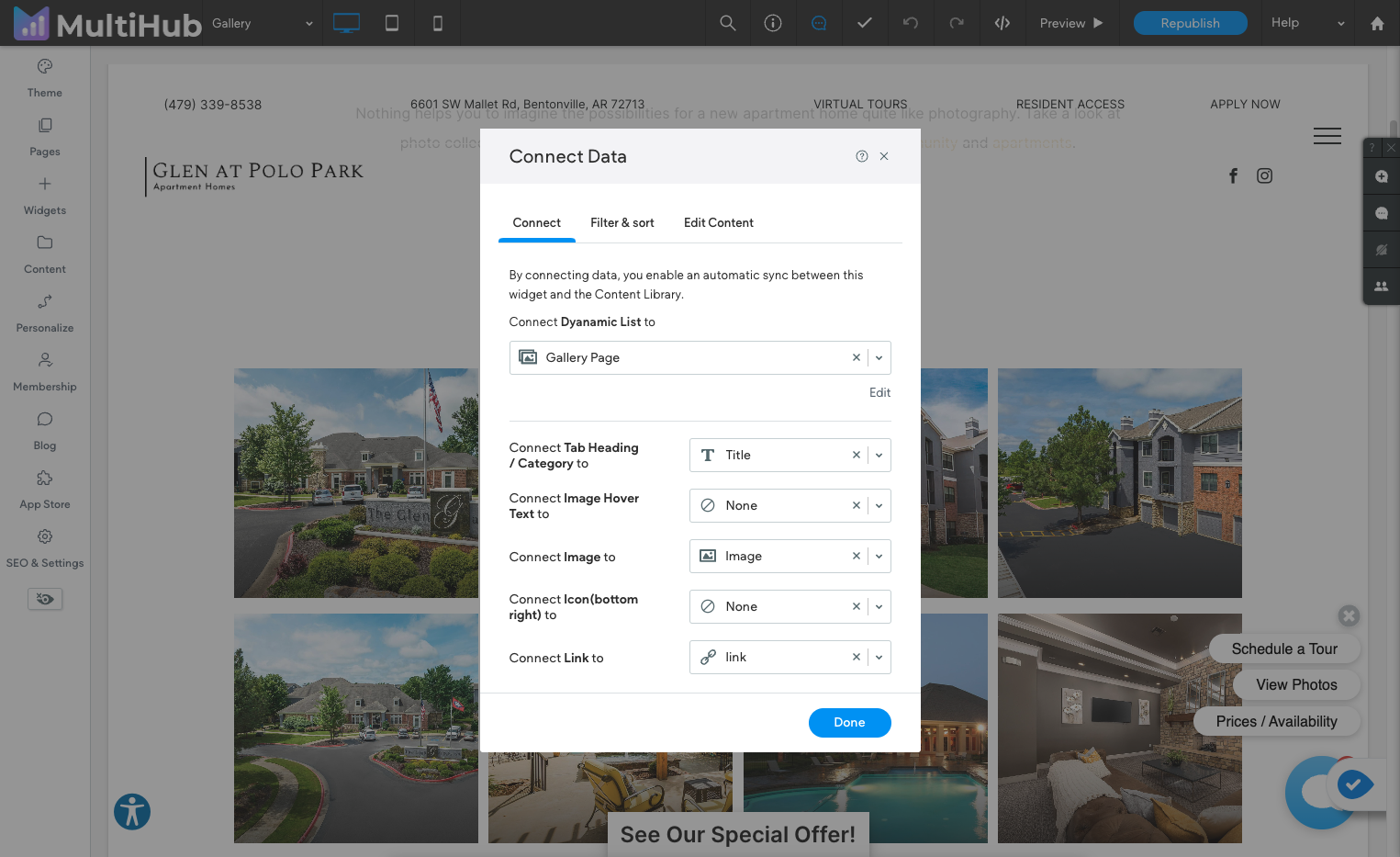The height and width of the screenshot is (857, 1400).
Task: Open the Theme panel
Action: pyautogui.click(x=44, y=78)
